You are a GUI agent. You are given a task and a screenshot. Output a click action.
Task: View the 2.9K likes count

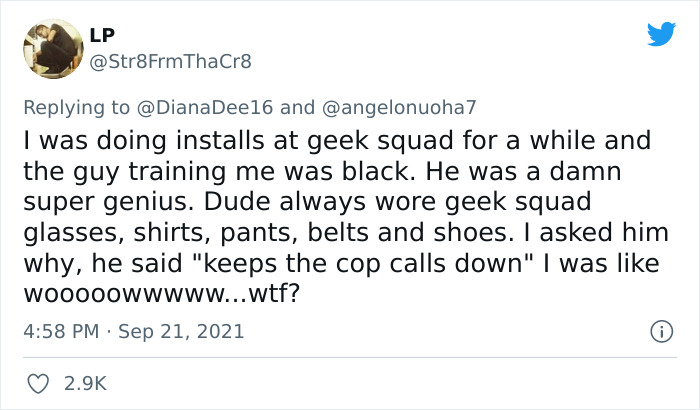(85, 383)
